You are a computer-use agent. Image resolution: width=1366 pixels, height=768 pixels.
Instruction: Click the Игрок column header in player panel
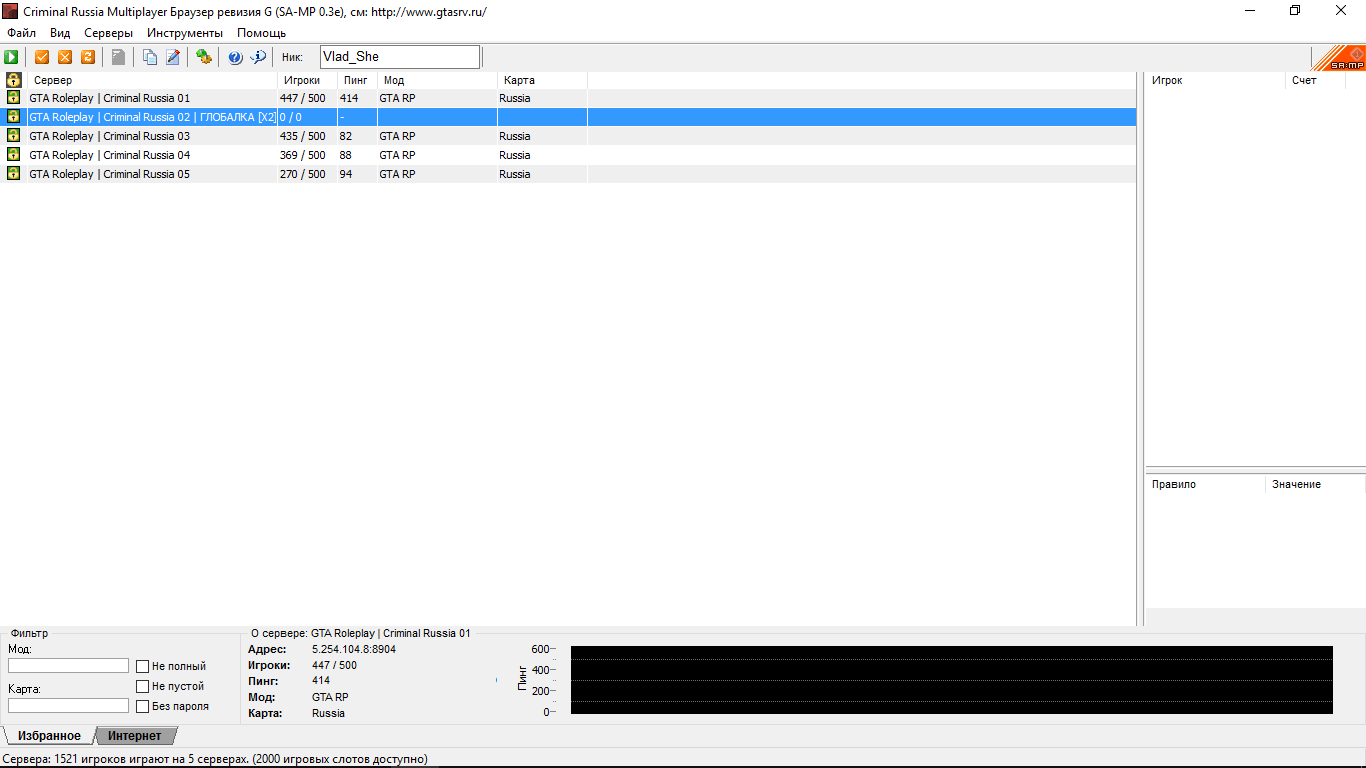[1215, 80]
